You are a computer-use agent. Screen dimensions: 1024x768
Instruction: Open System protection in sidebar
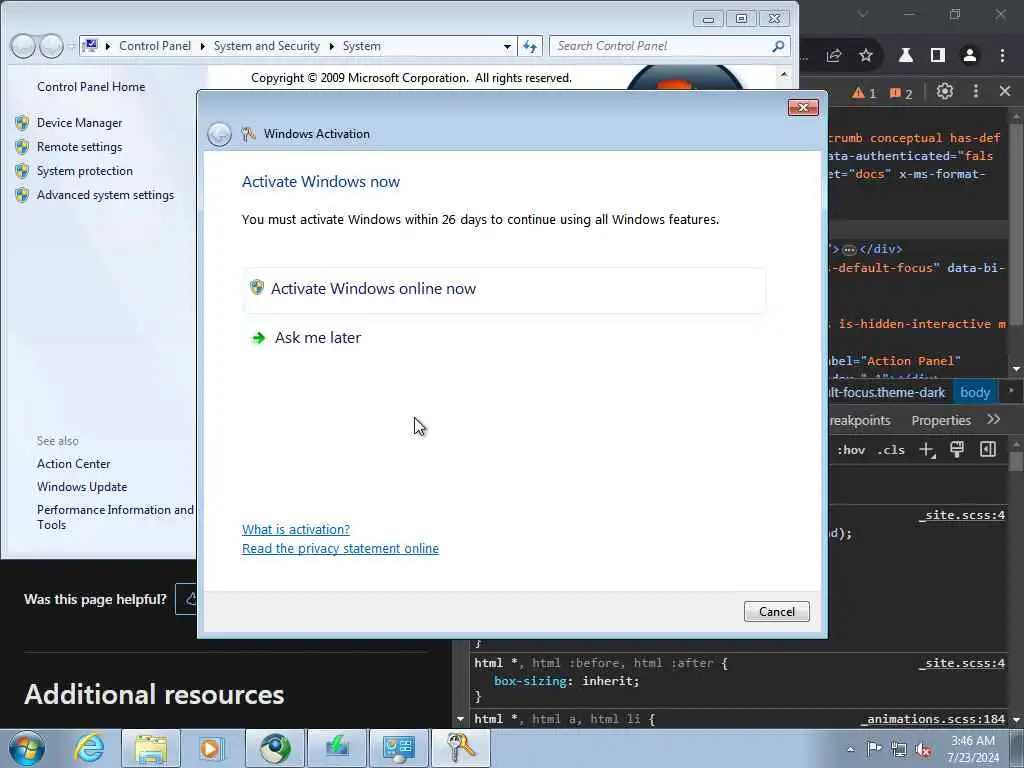[x=85, y=171]
